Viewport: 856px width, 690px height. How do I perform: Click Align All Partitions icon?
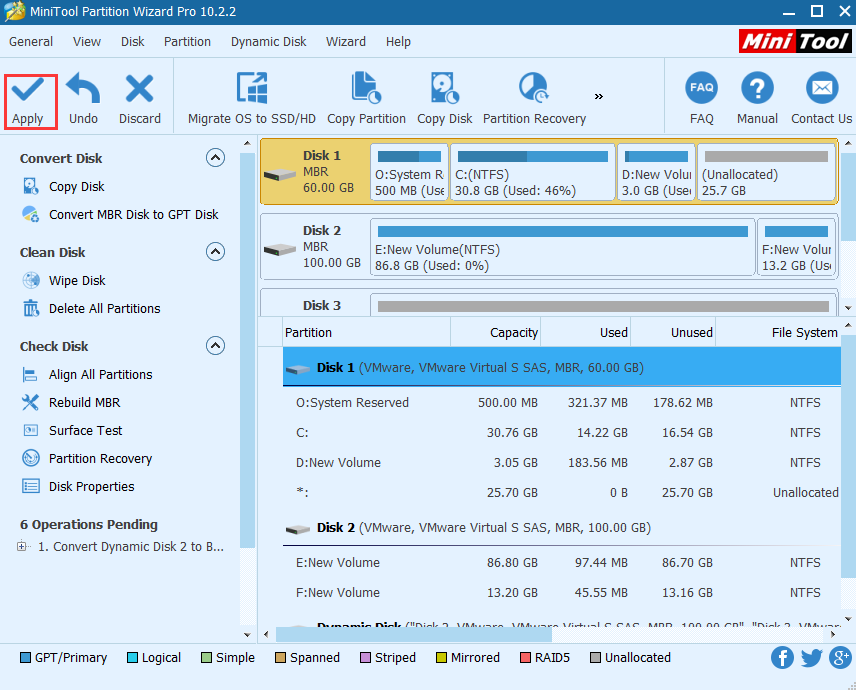[x=30, y=374]
